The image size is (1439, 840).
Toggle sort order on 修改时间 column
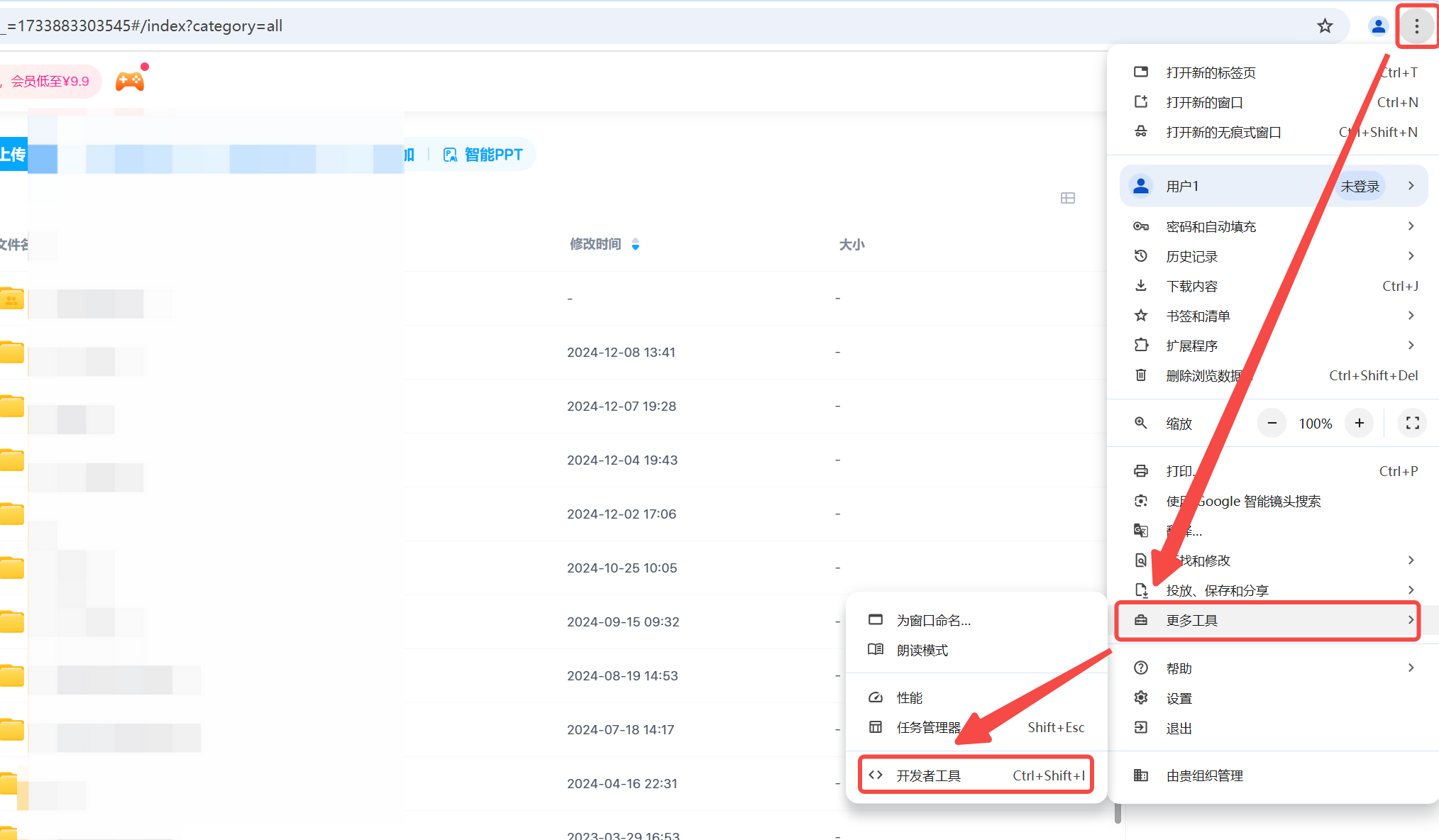click(635, 245)
